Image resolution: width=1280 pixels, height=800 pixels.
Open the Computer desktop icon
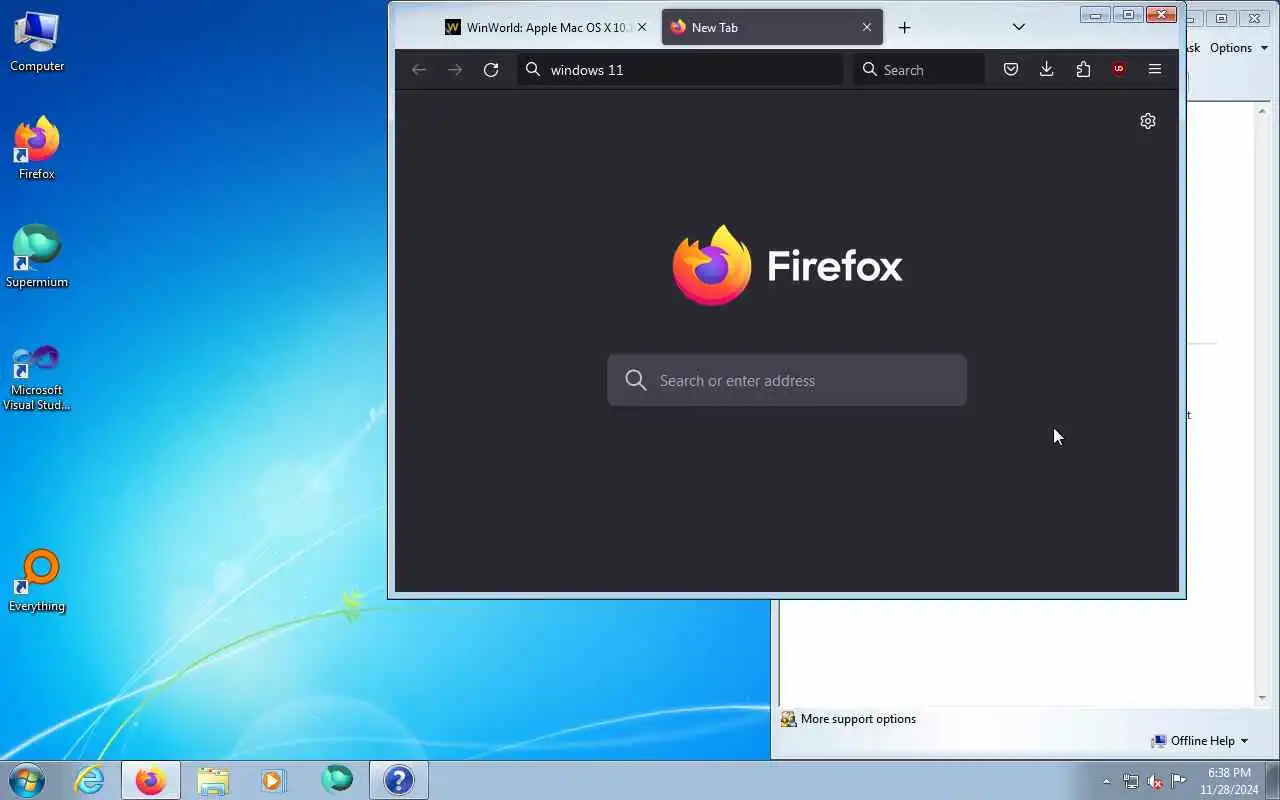(37, 41)
